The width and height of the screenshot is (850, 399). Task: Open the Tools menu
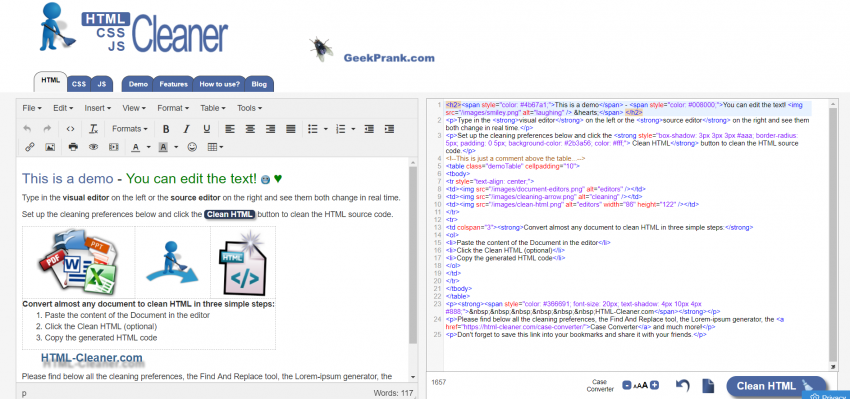[249, 108]
